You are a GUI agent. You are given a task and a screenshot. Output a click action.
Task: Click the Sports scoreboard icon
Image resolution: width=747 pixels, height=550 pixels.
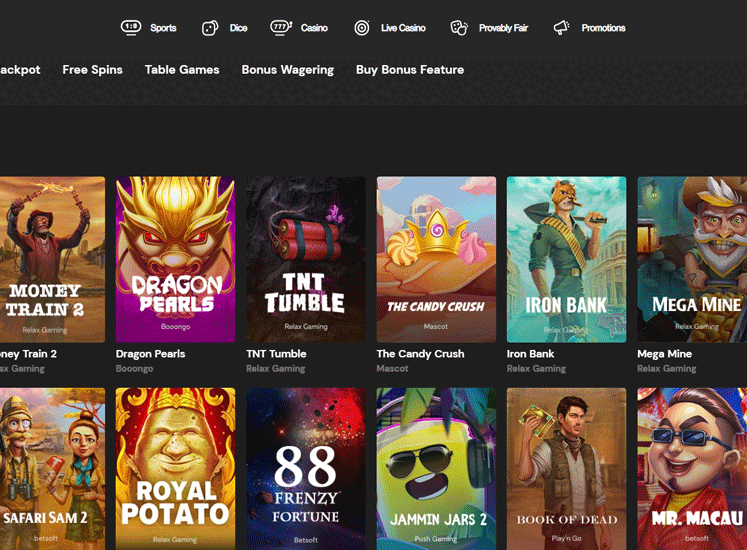(x=131, y=28)
